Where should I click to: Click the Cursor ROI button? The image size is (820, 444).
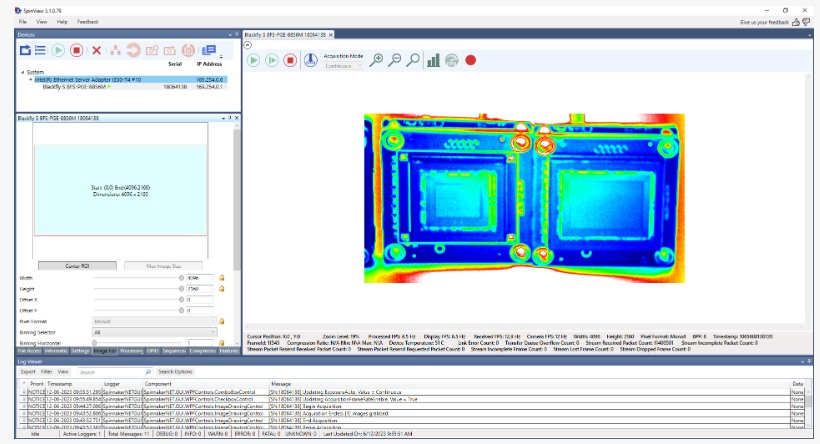(x=78, y=265)
